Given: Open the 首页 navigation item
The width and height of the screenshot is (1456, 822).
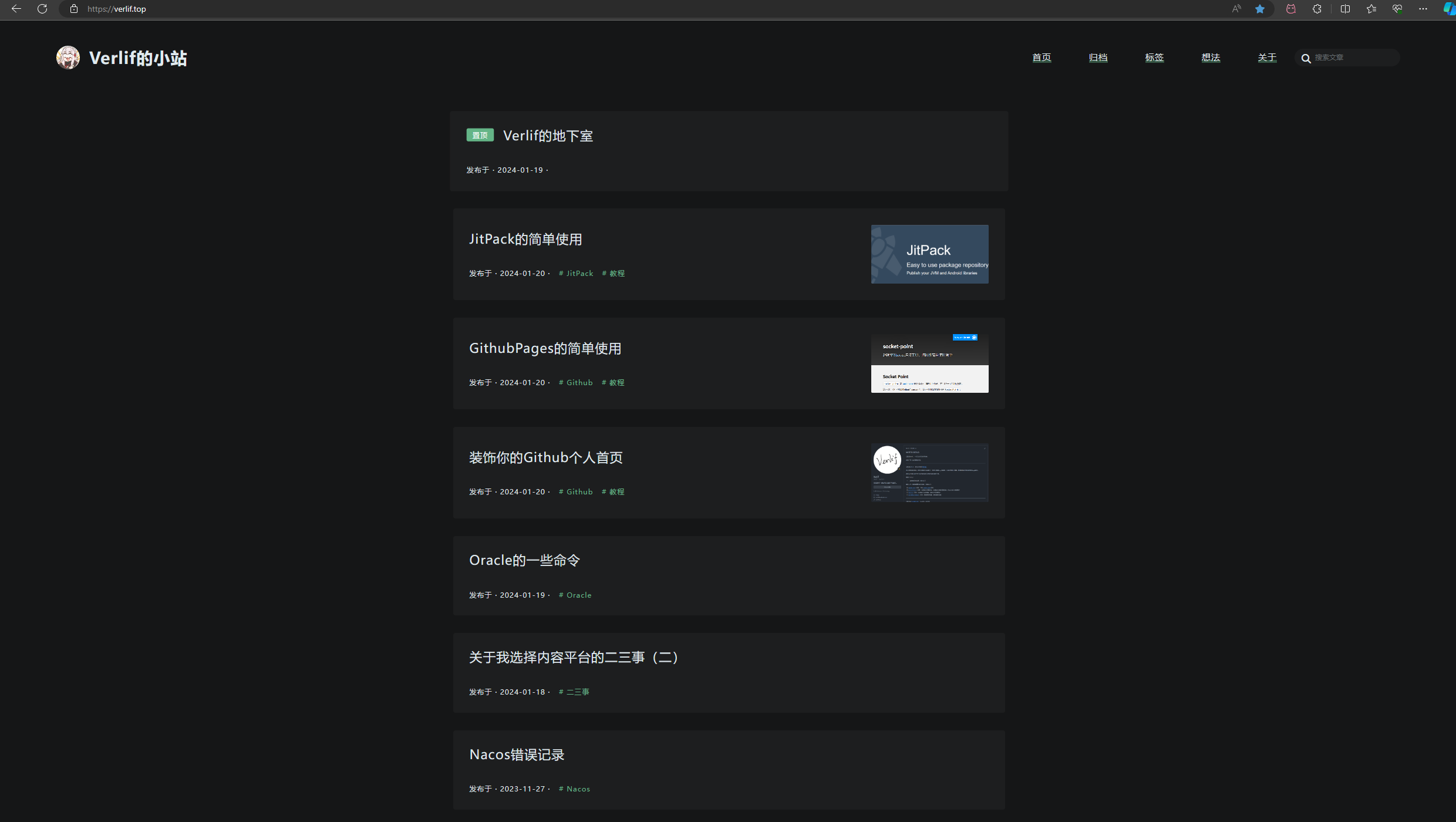Looking at the screenshot, I should [x=1042, y=58].
